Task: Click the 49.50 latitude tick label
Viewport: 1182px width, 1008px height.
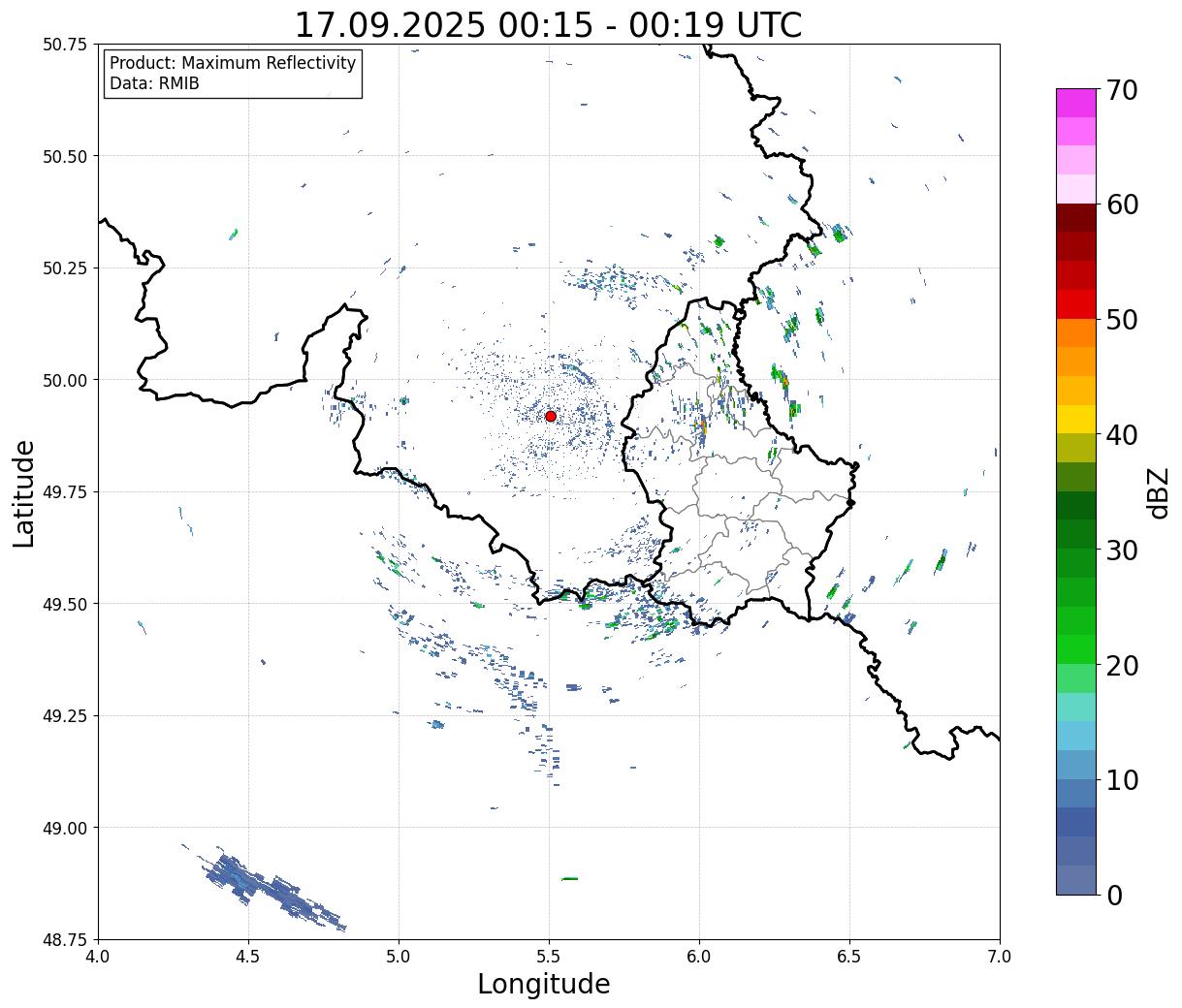Action: coord(64,604)
